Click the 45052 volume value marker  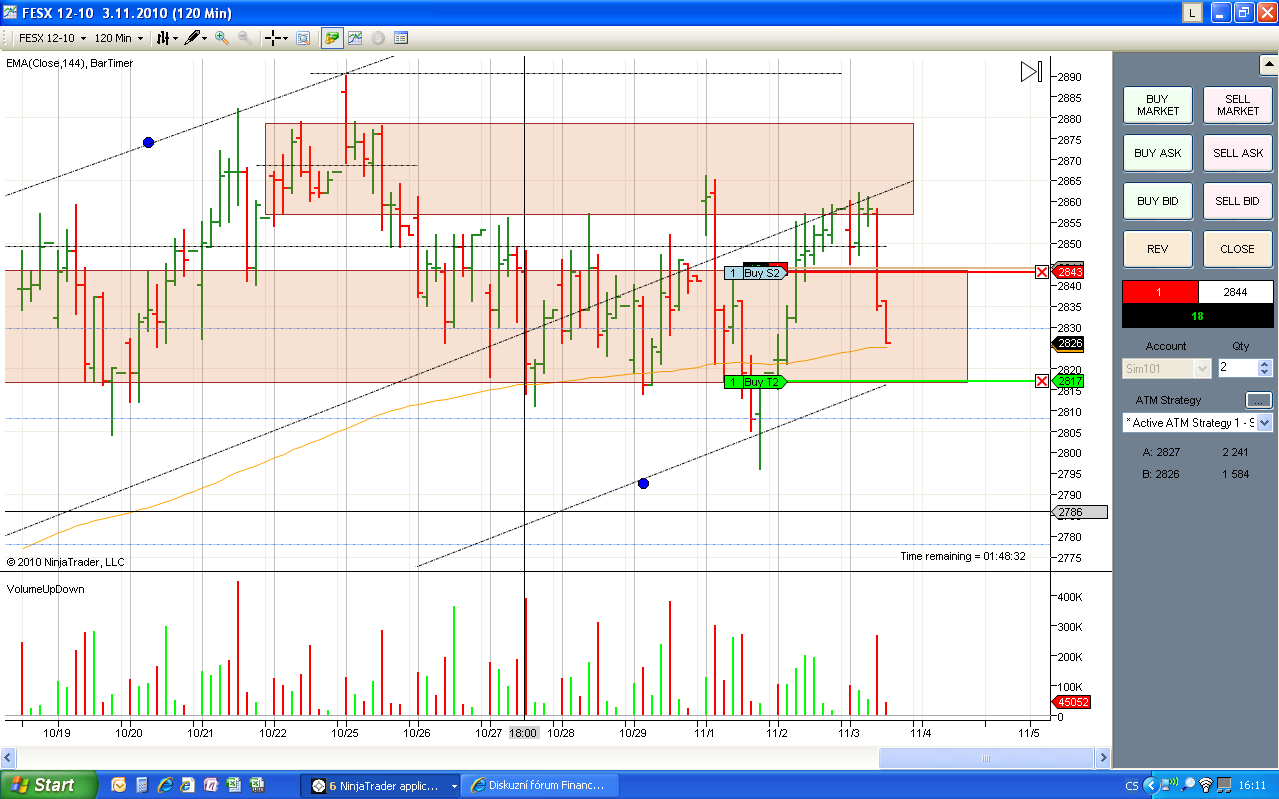1071,702
